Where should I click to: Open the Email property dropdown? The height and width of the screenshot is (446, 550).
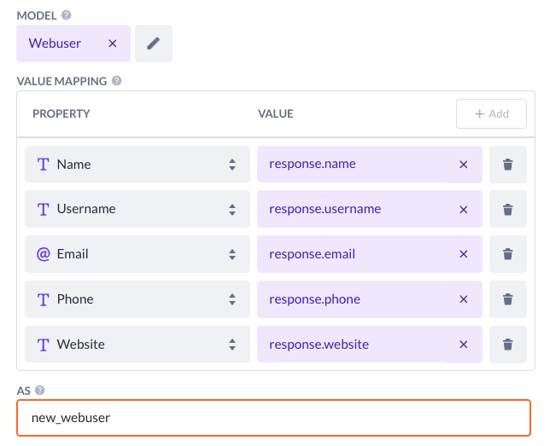tap(137, 254)
